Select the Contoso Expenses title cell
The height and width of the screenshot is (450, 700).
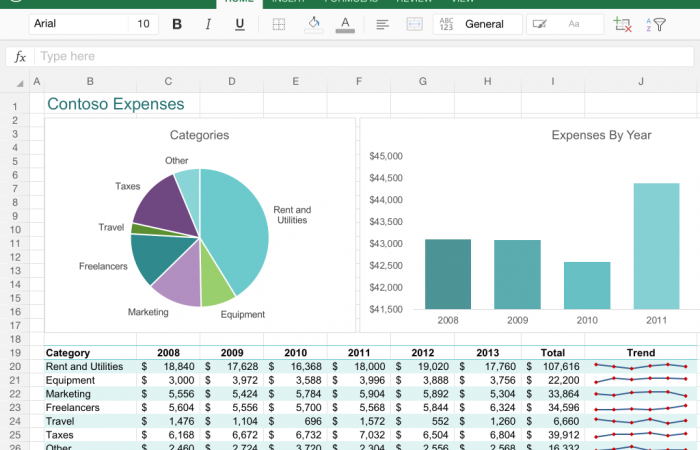115,104
